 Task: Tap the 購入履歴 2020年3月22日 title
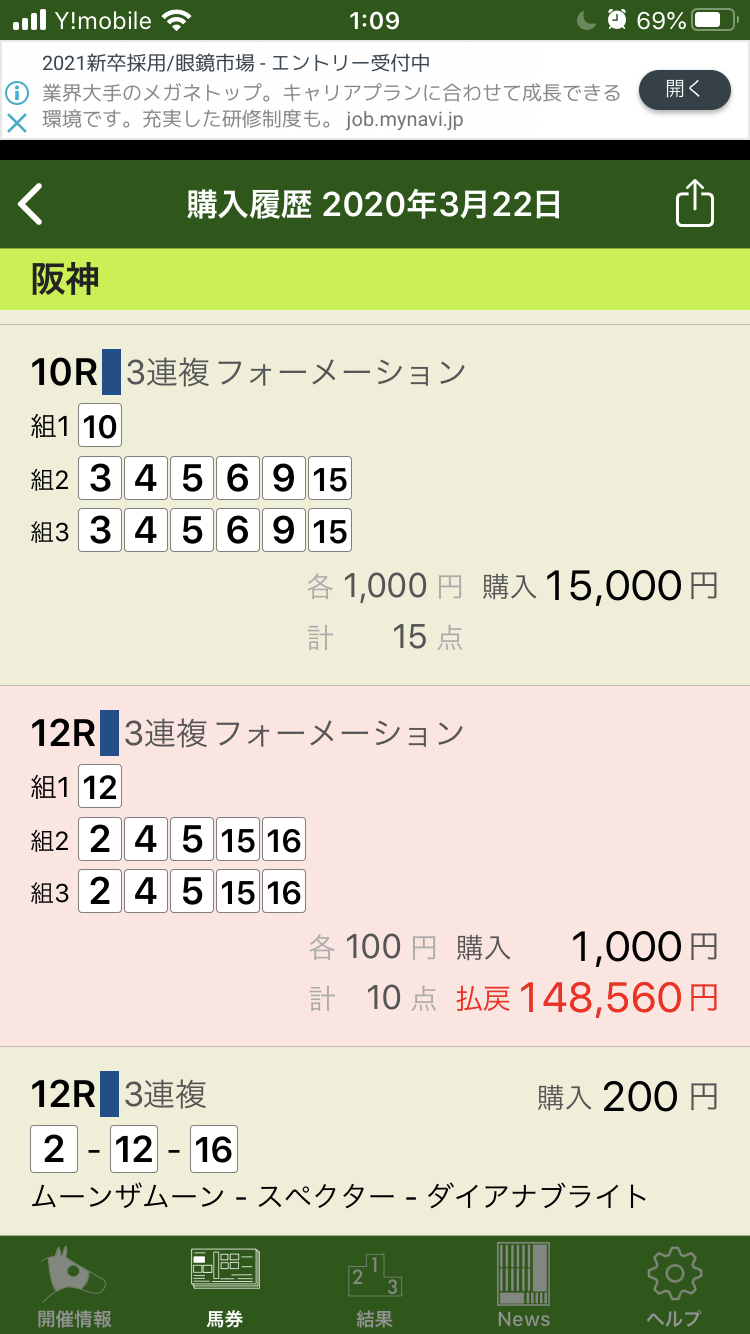(374, 204)
